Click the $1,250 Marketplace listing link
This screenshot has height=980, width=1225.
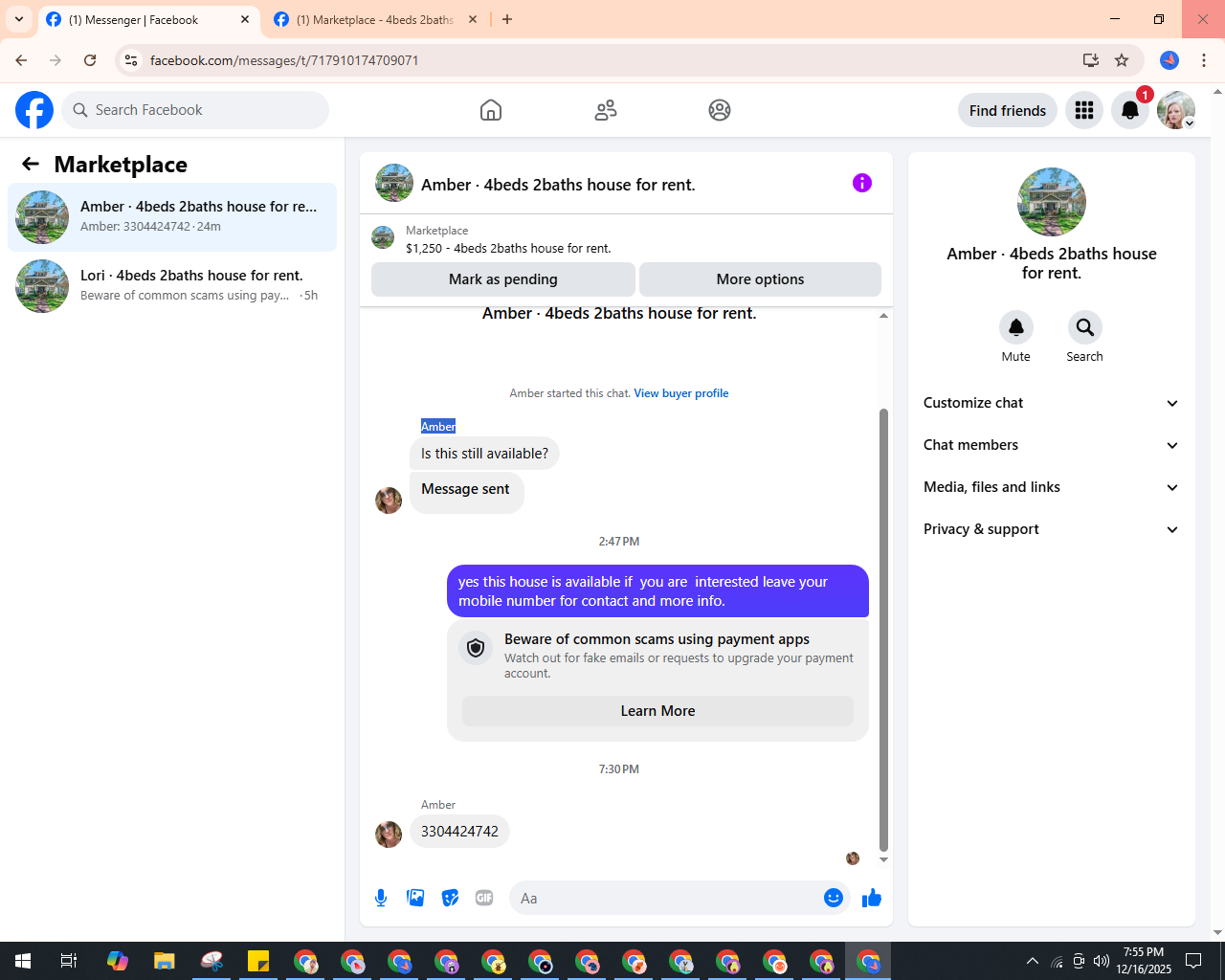(x=508, y=248)
